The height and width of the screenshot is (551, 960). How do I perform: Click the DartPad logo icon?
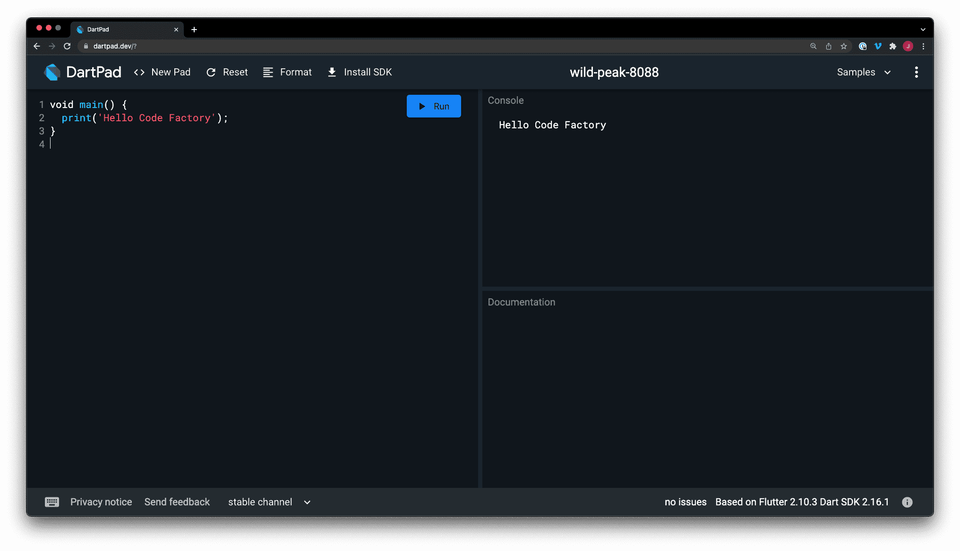pyautogui.click(x=52, y=72)
